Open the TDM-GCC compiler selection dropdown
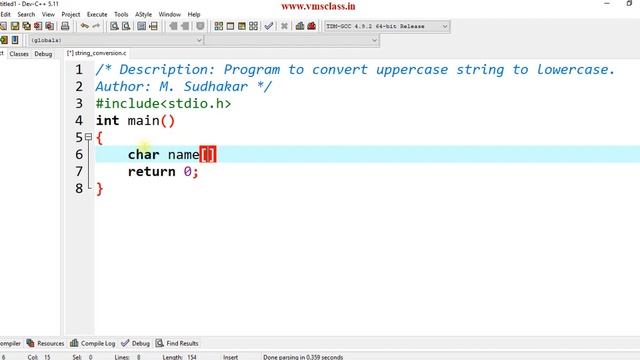Screen dimensions: 640x360 pyautogui.click(x=387, y=26)
